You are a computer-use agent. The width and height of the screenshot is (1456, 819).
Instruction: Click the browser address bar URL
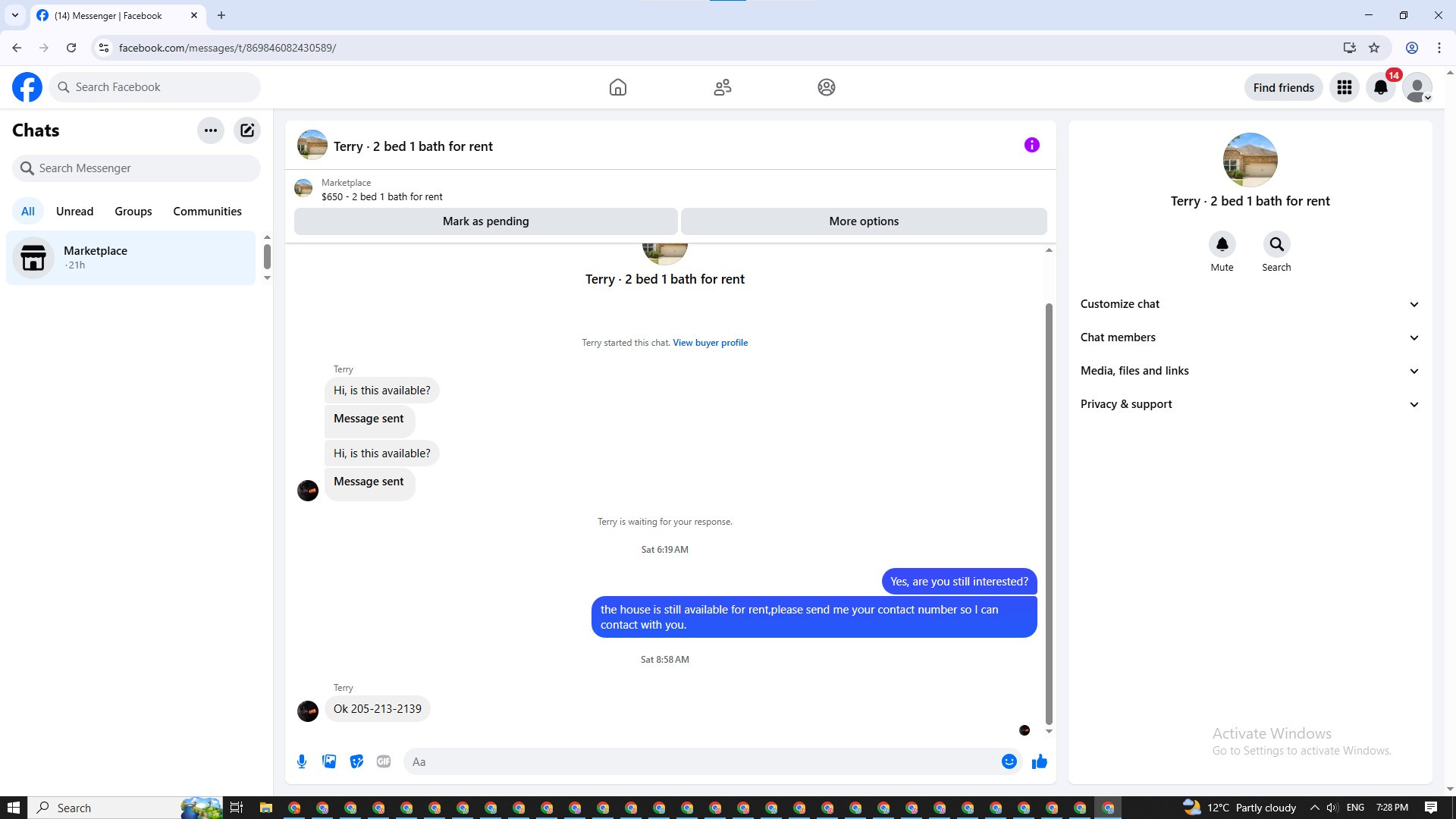click(227, 48)
